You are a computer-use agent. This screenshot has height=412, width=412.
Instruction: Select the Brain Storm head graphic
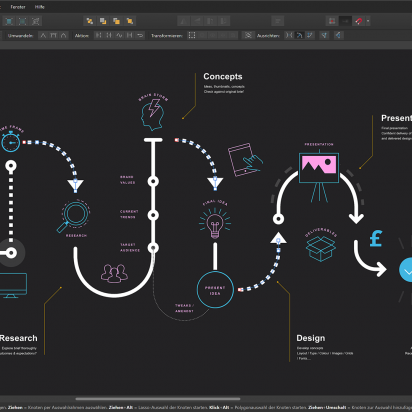pyautogui.click(x=153, y=114)
